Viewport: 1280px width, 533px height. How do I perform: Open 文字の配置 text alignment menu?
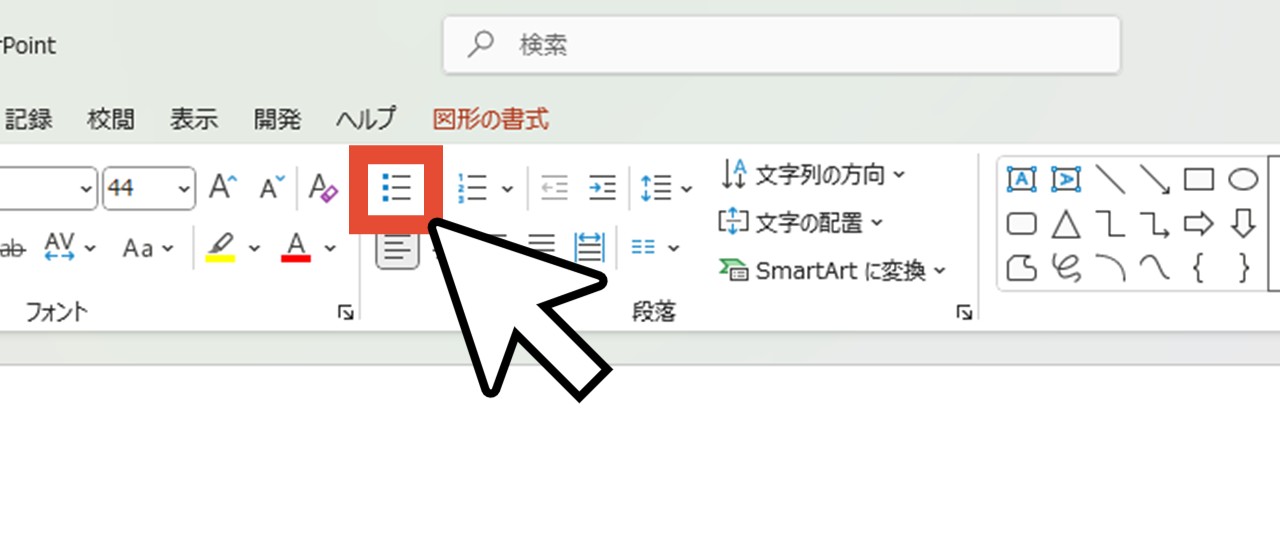[801, 222]
